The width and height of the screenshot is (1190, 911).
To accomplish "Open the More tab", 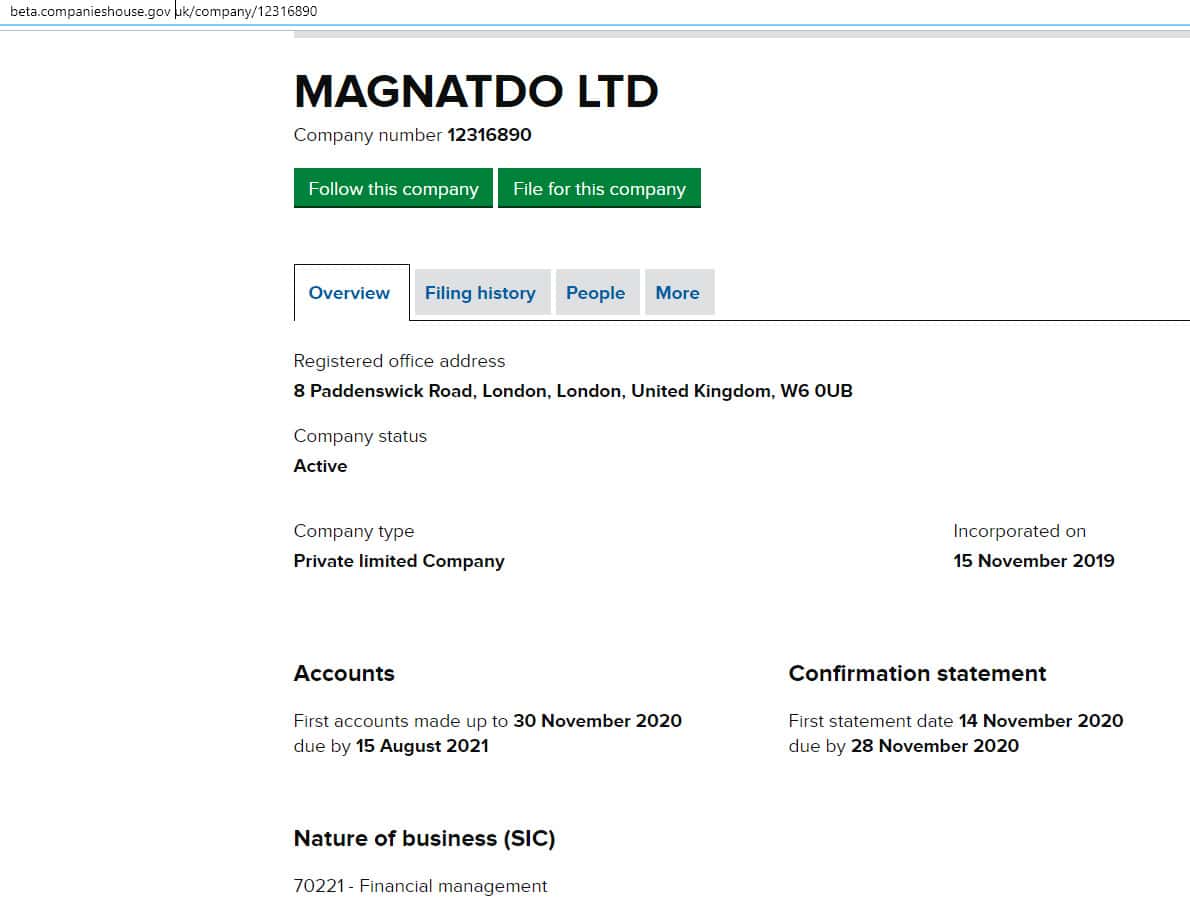I will tap(677, 293).
